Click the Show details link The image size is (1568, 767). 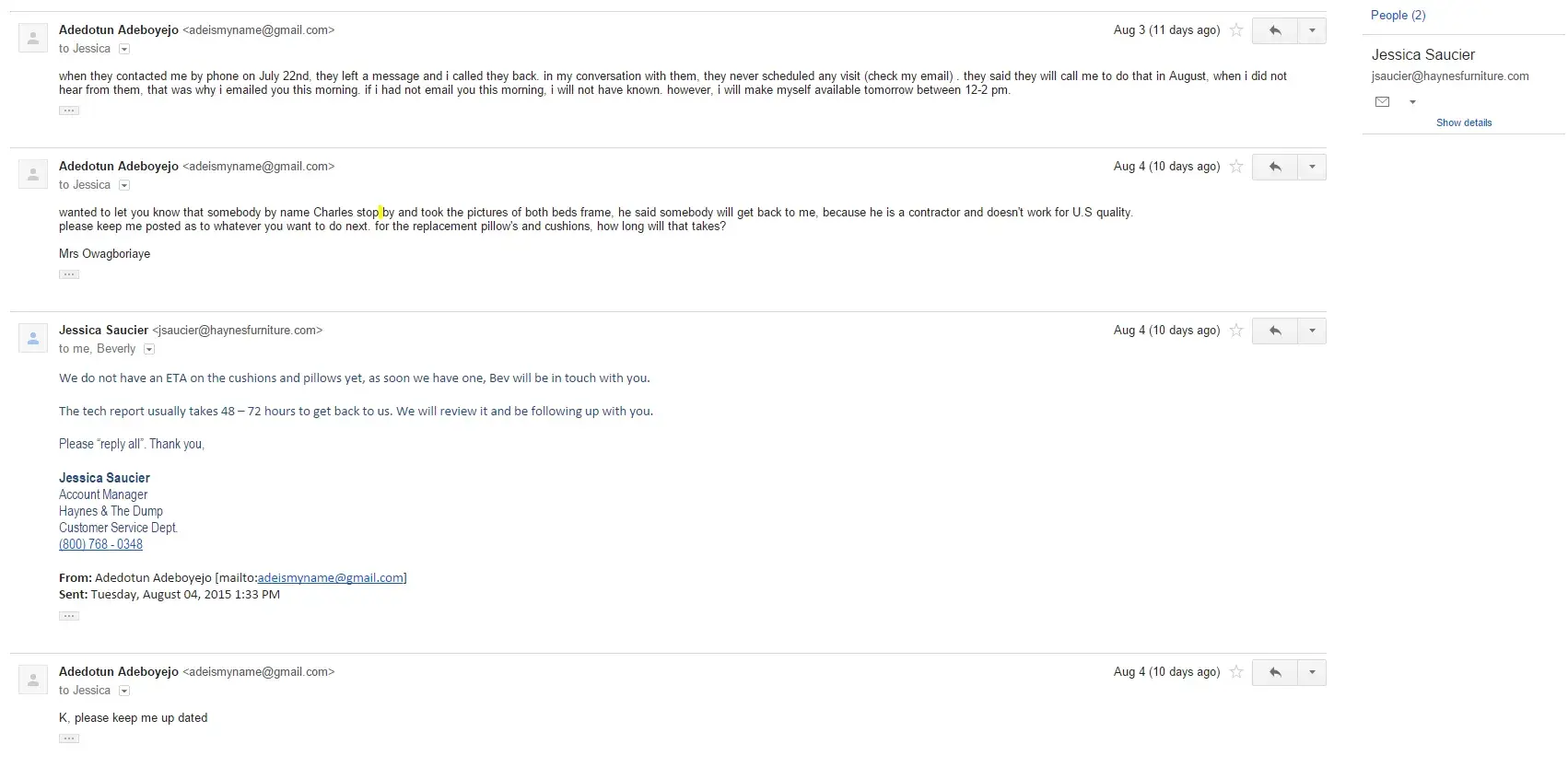point(1463,122)
